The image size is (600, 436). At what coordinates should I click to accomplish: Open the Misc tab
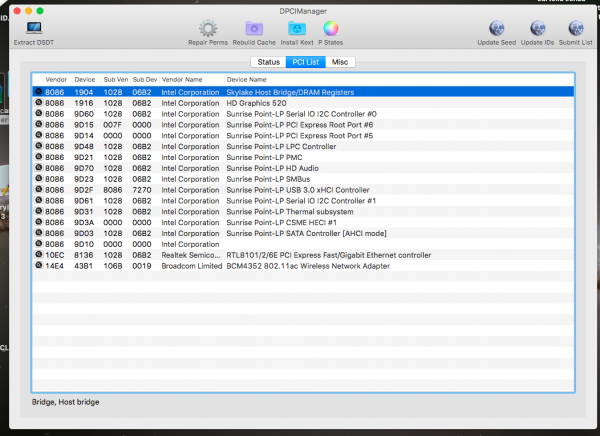tap(341, 62)
